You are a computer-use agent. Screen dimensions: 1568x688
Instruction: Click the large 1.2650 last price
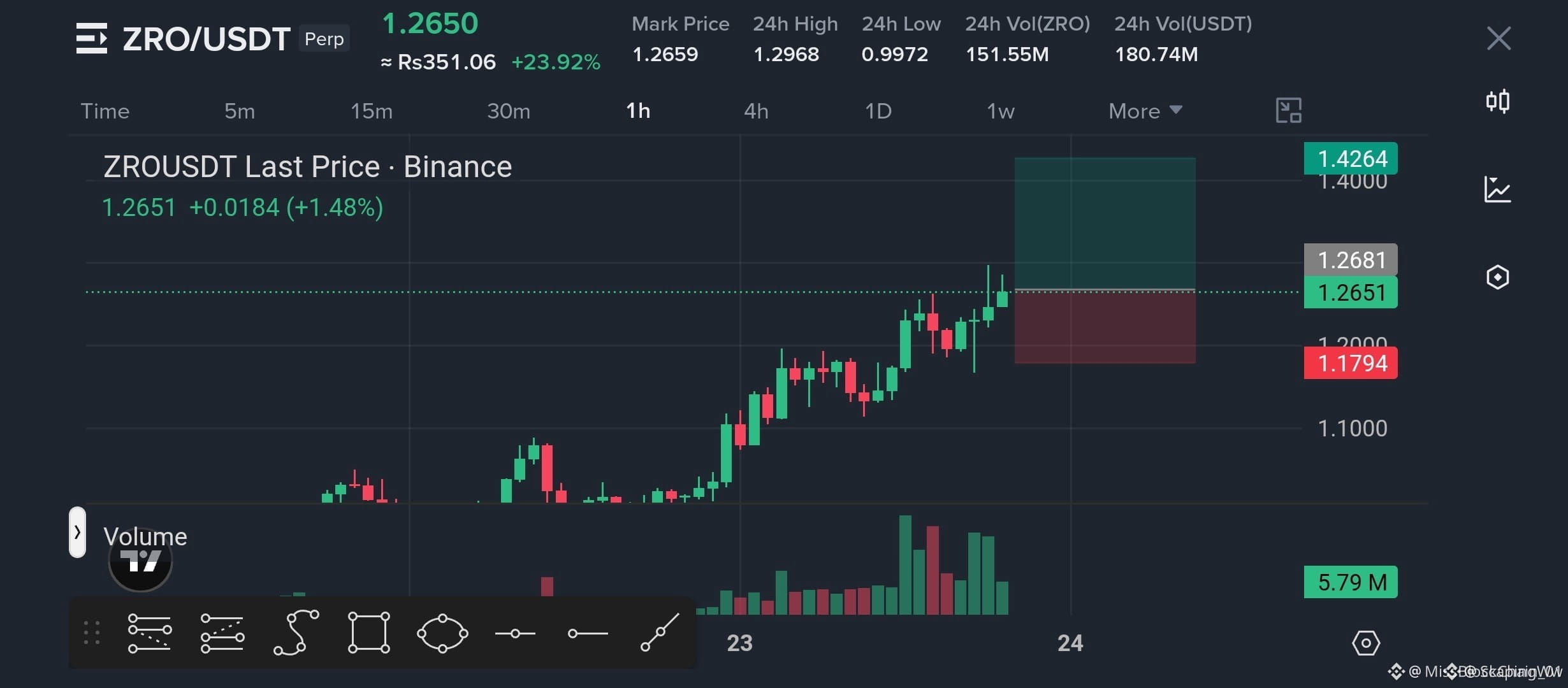[430, 24]
